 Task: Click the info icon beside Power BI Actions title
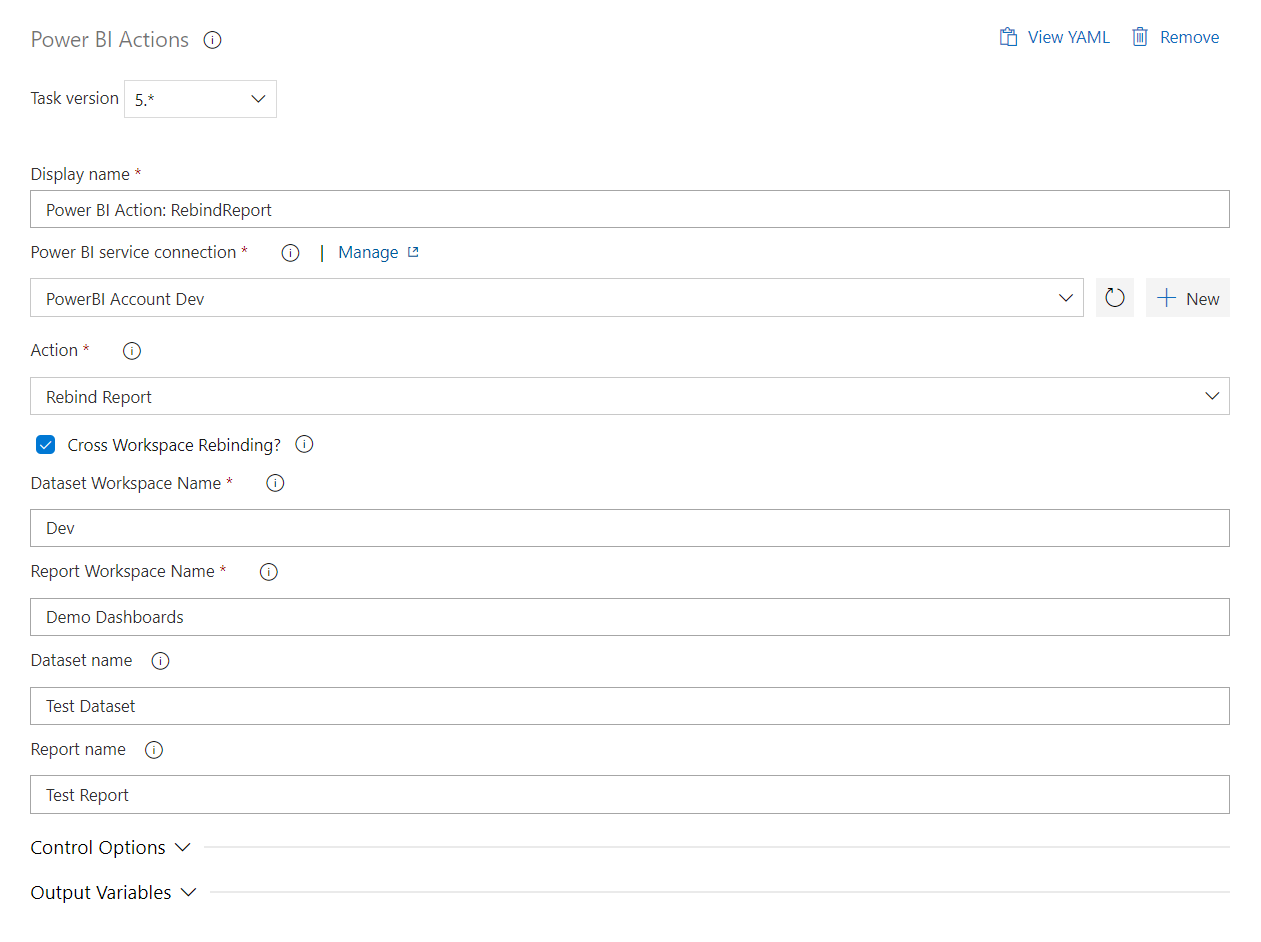point(212,39)
